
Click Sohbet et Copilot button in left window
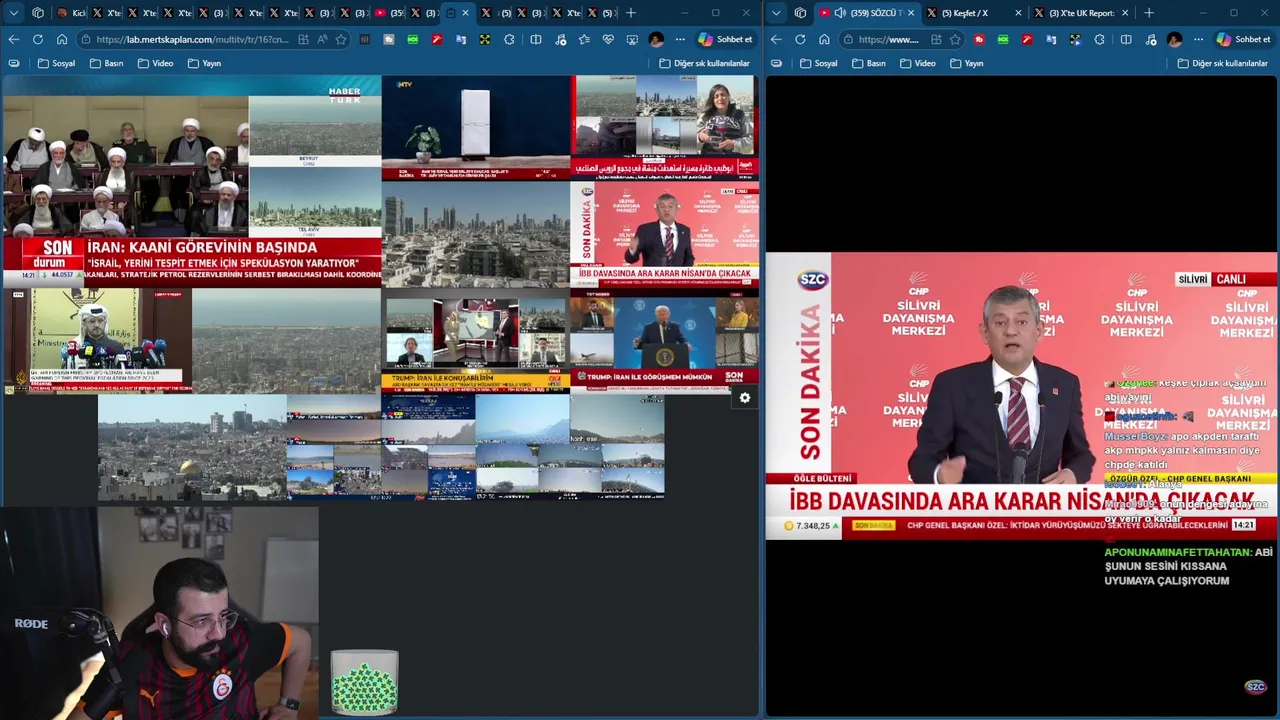tap(726, 39)
